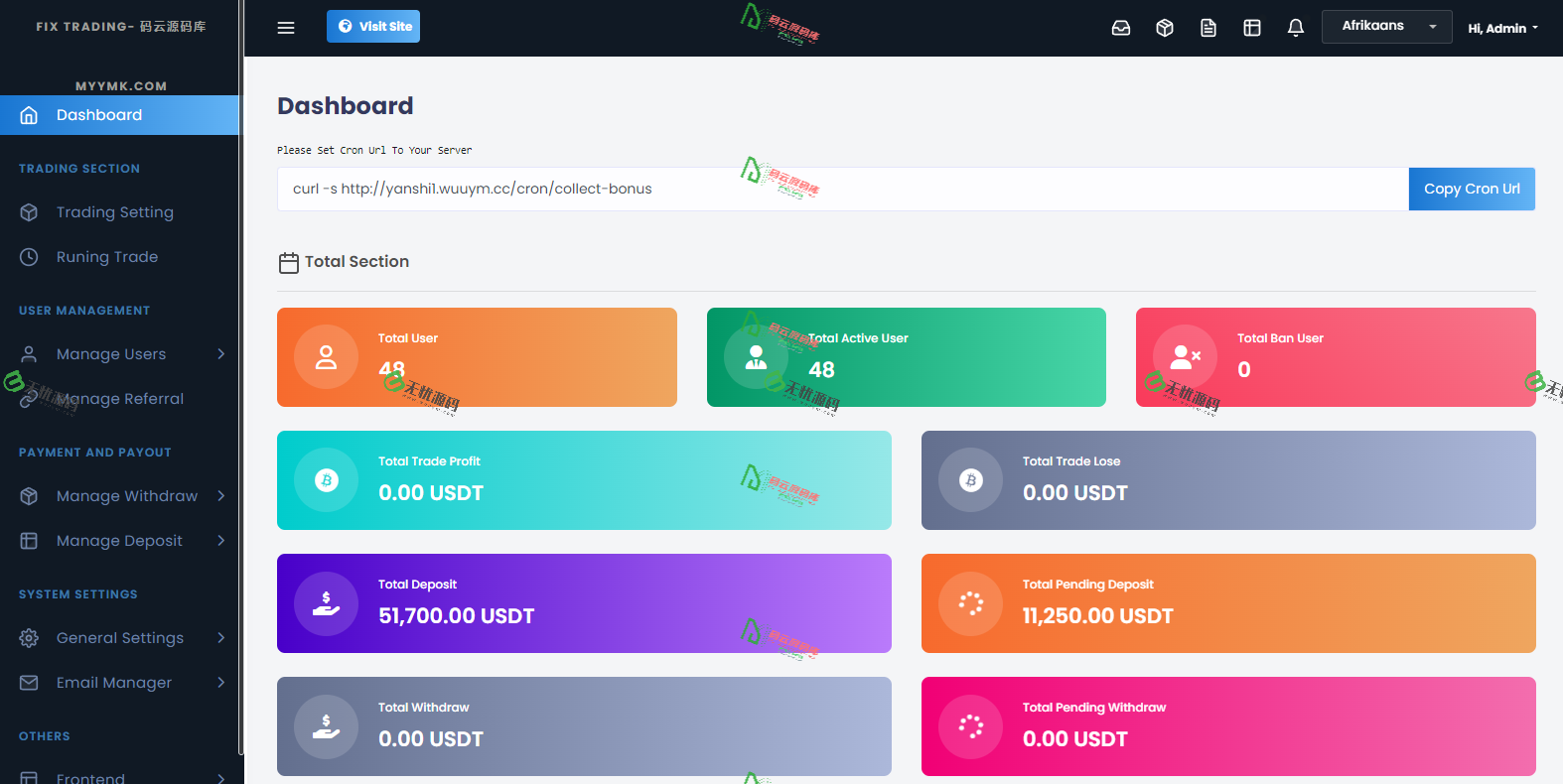
Task: Click the Total Ban User icon
Action: (1185, 357)
